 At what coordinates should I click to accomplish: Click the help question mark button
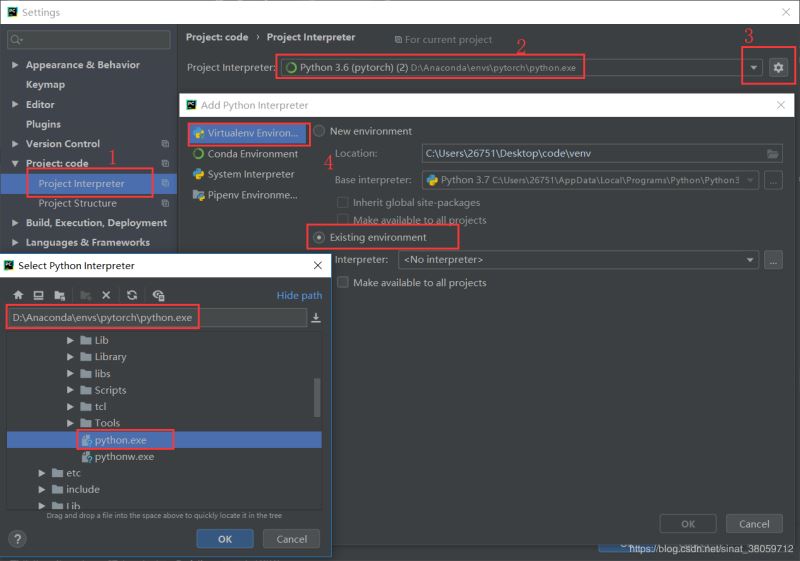coord(17,539)
